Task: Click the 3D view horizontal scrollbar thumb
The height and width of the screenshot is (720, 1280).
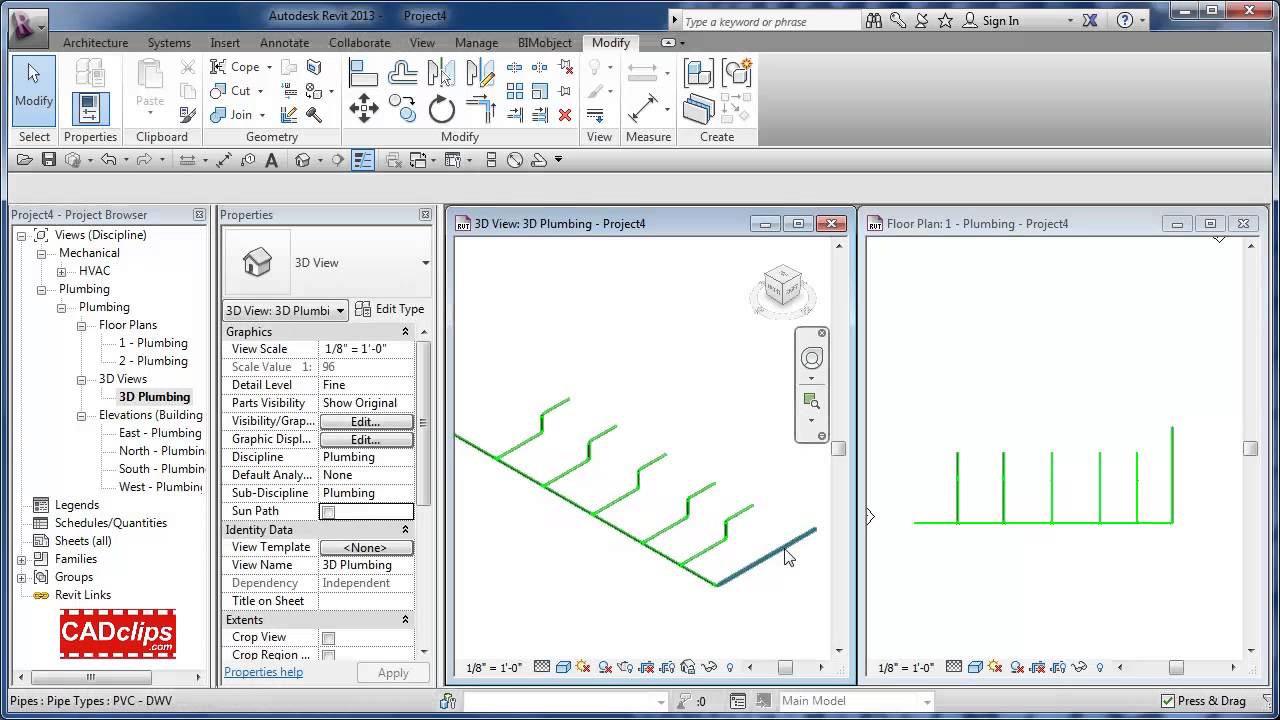Action: click(785, 667)
